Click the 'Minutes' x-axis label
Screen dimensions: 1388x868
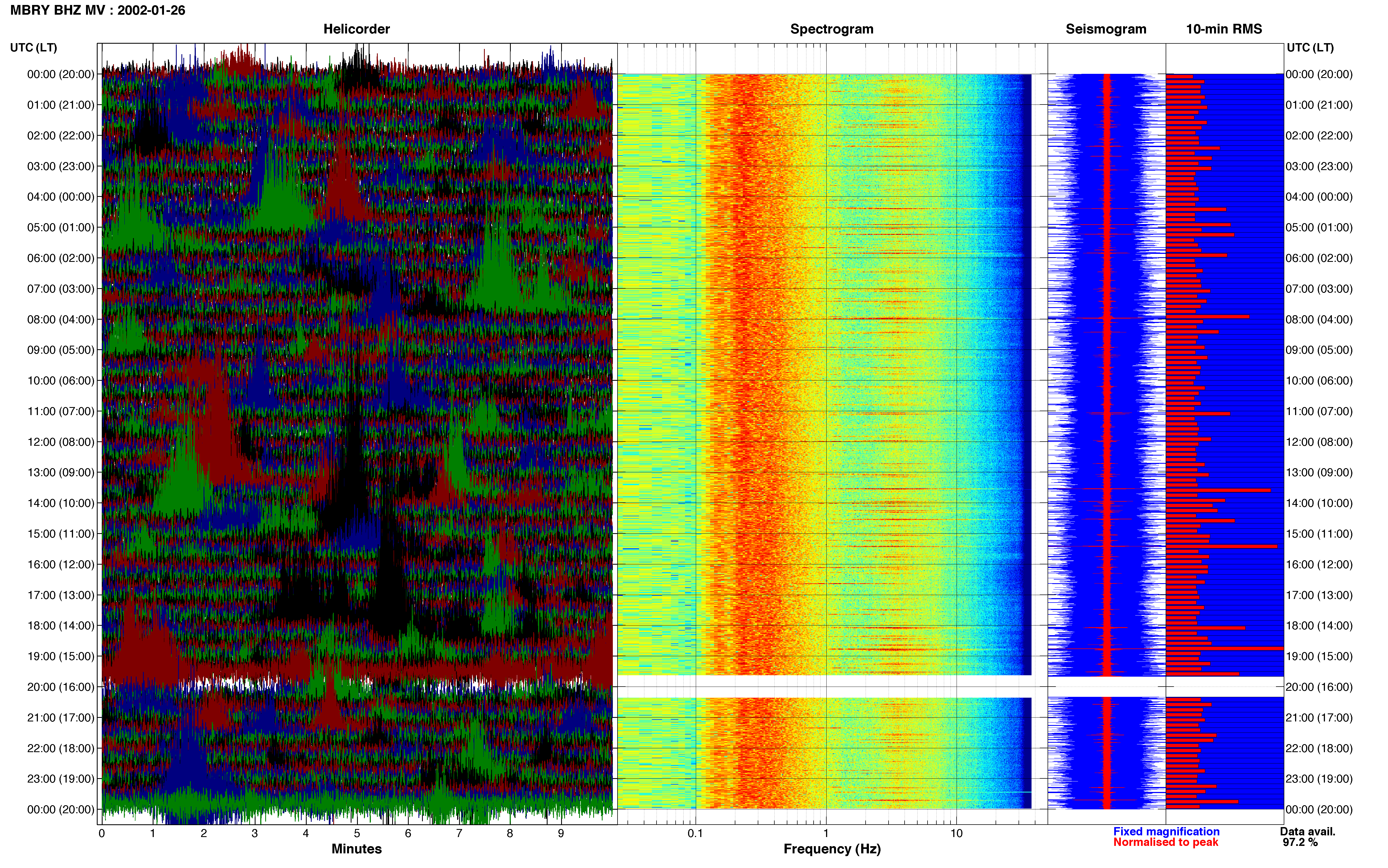(356, 849)
